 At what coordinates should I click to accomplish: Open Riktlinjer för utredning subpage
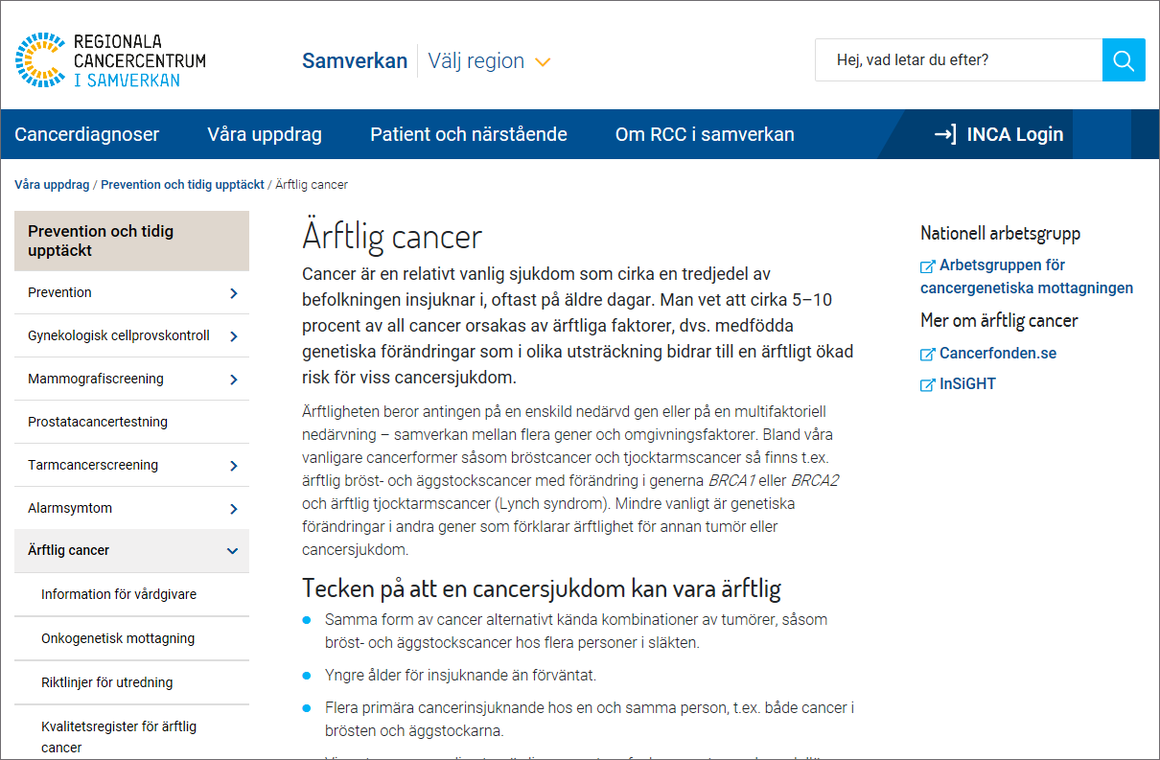(x=107, y=682)
